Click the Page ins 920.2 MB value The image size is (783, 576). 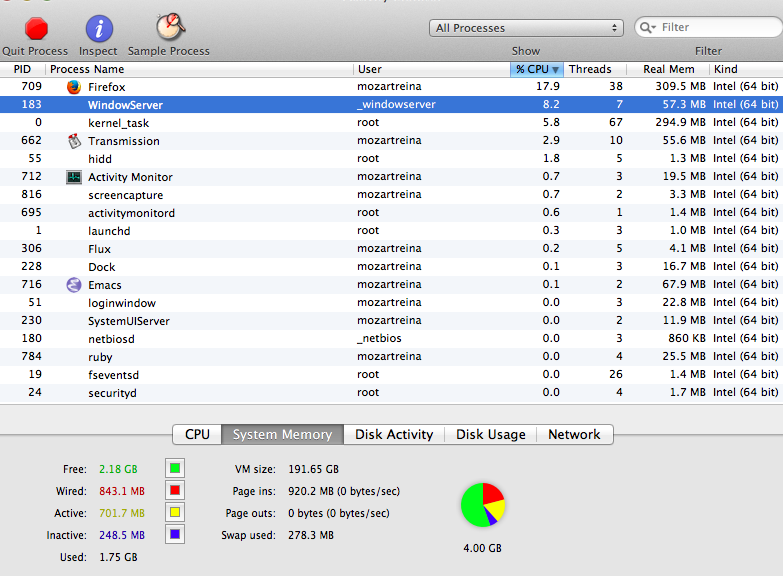(x=344, y=491)
